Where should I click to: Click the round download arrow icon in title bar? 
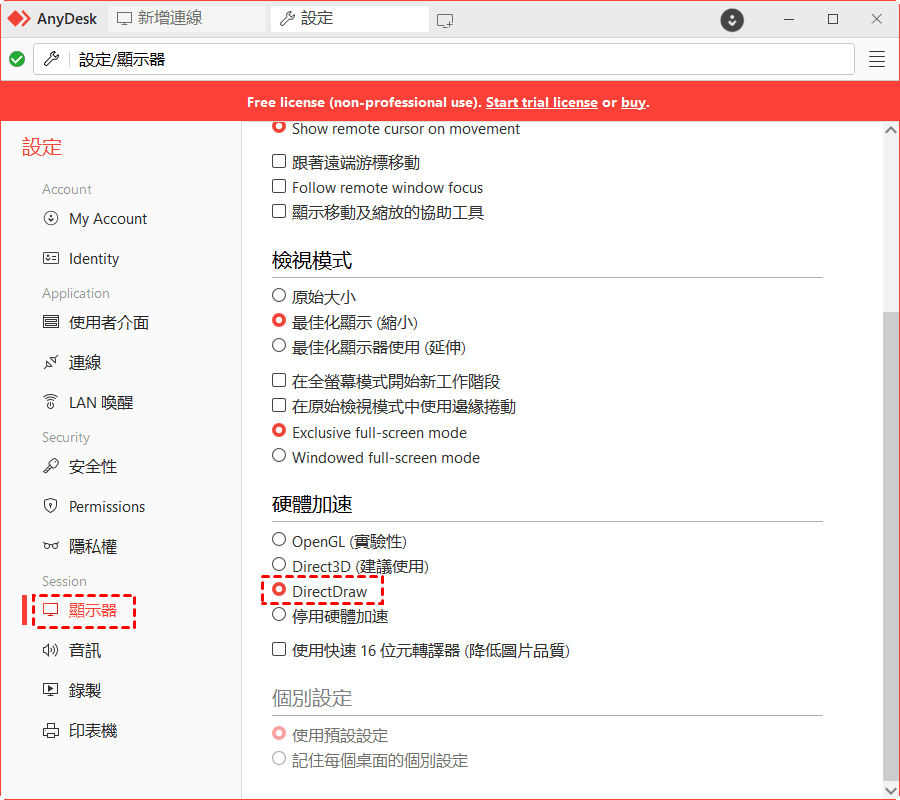733,19
